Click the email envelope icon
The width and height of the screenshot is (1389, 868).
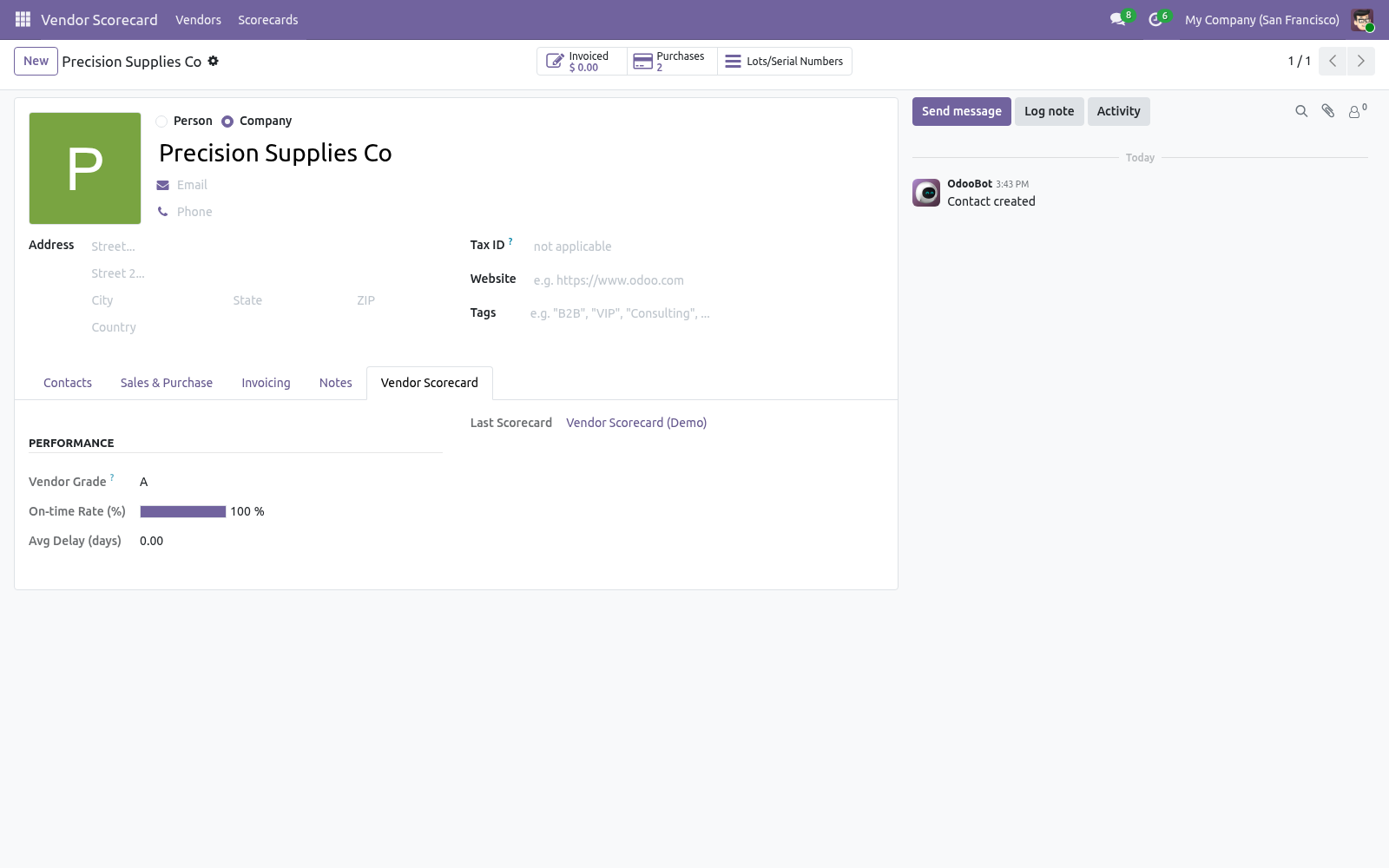pos(162,185)
